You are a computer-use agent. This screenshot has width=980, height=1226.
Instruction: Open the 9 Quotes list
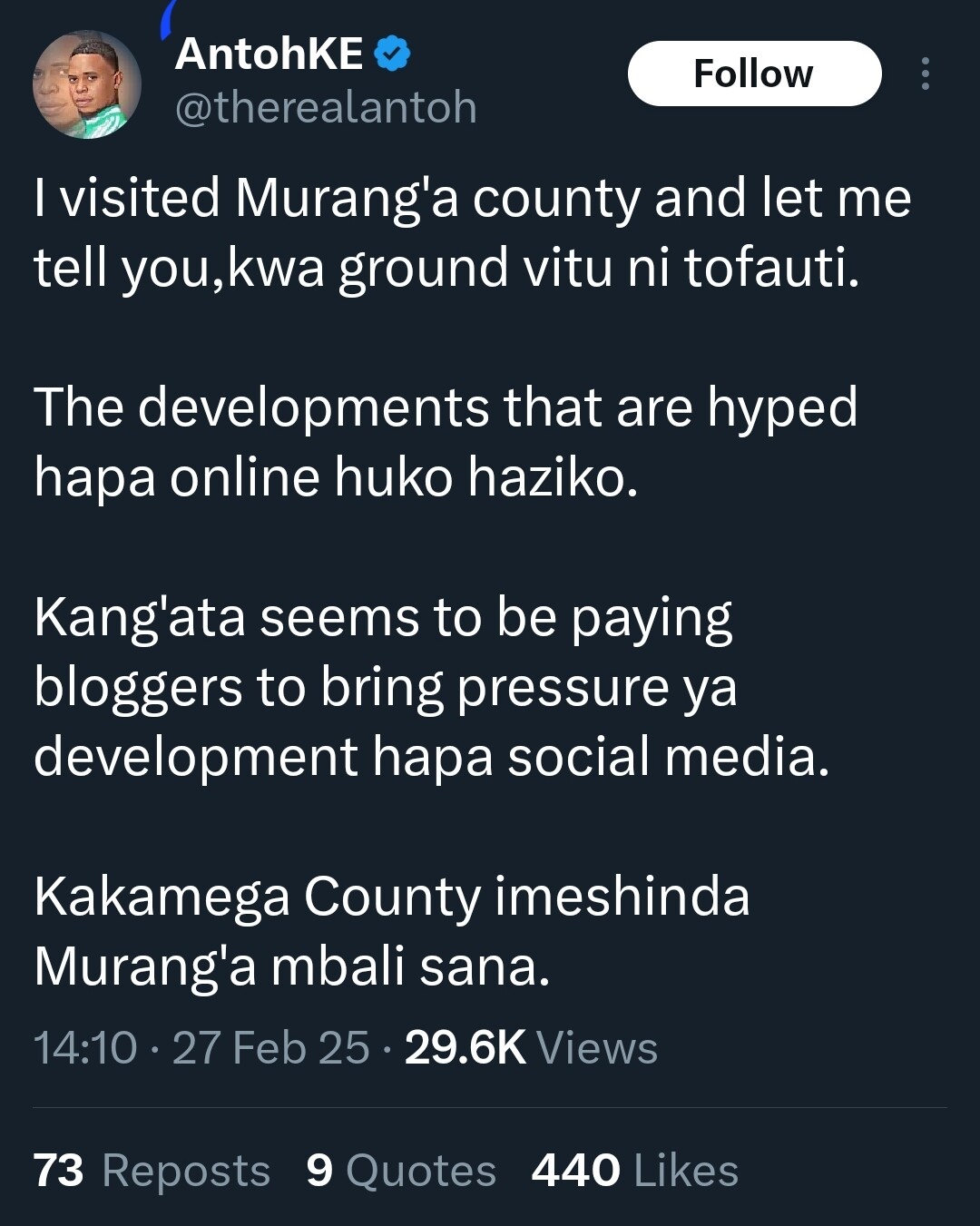[x=401, y=1170]
